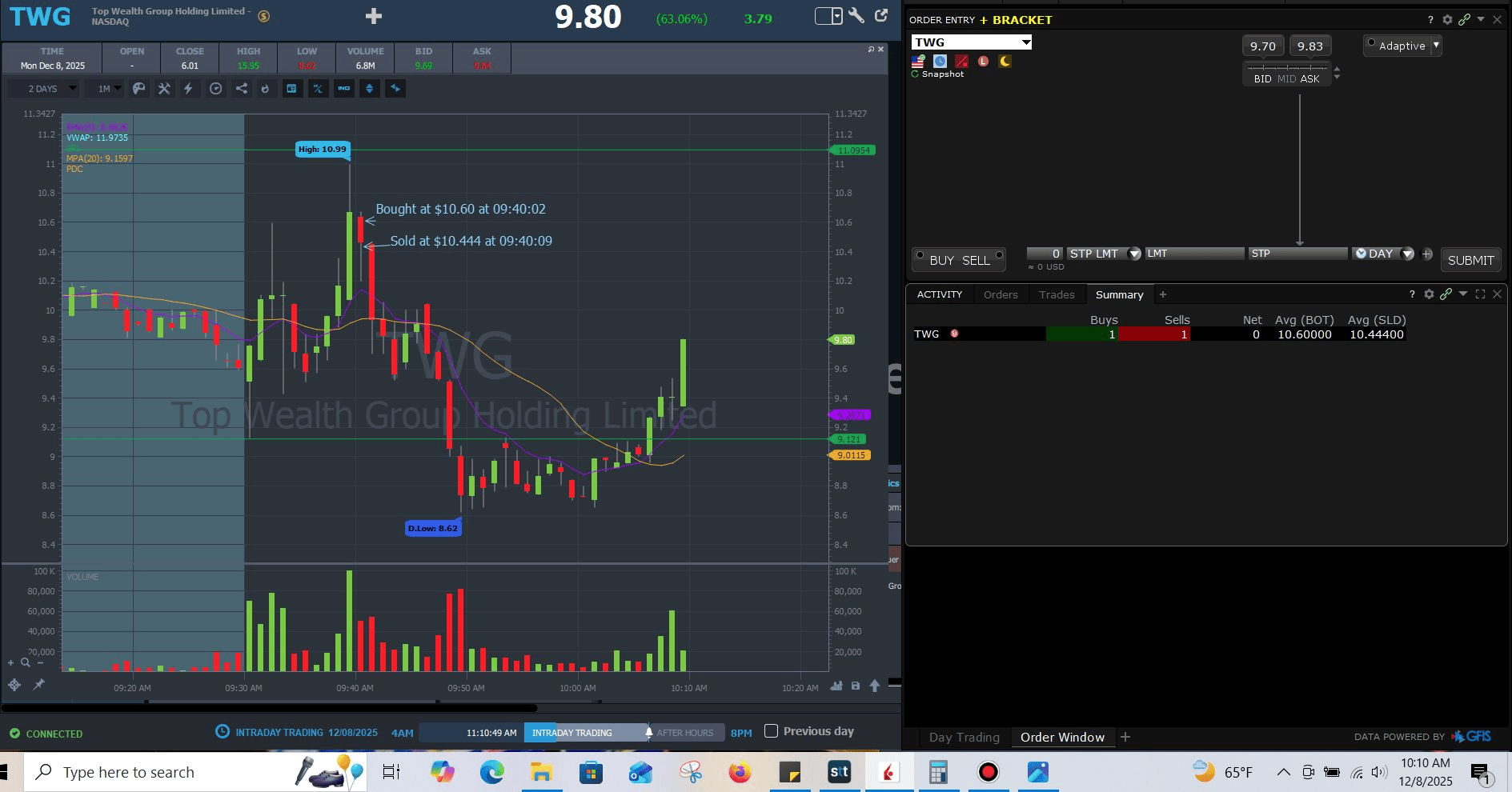Click the yellow moon icon under symbol

point(1005,61)
